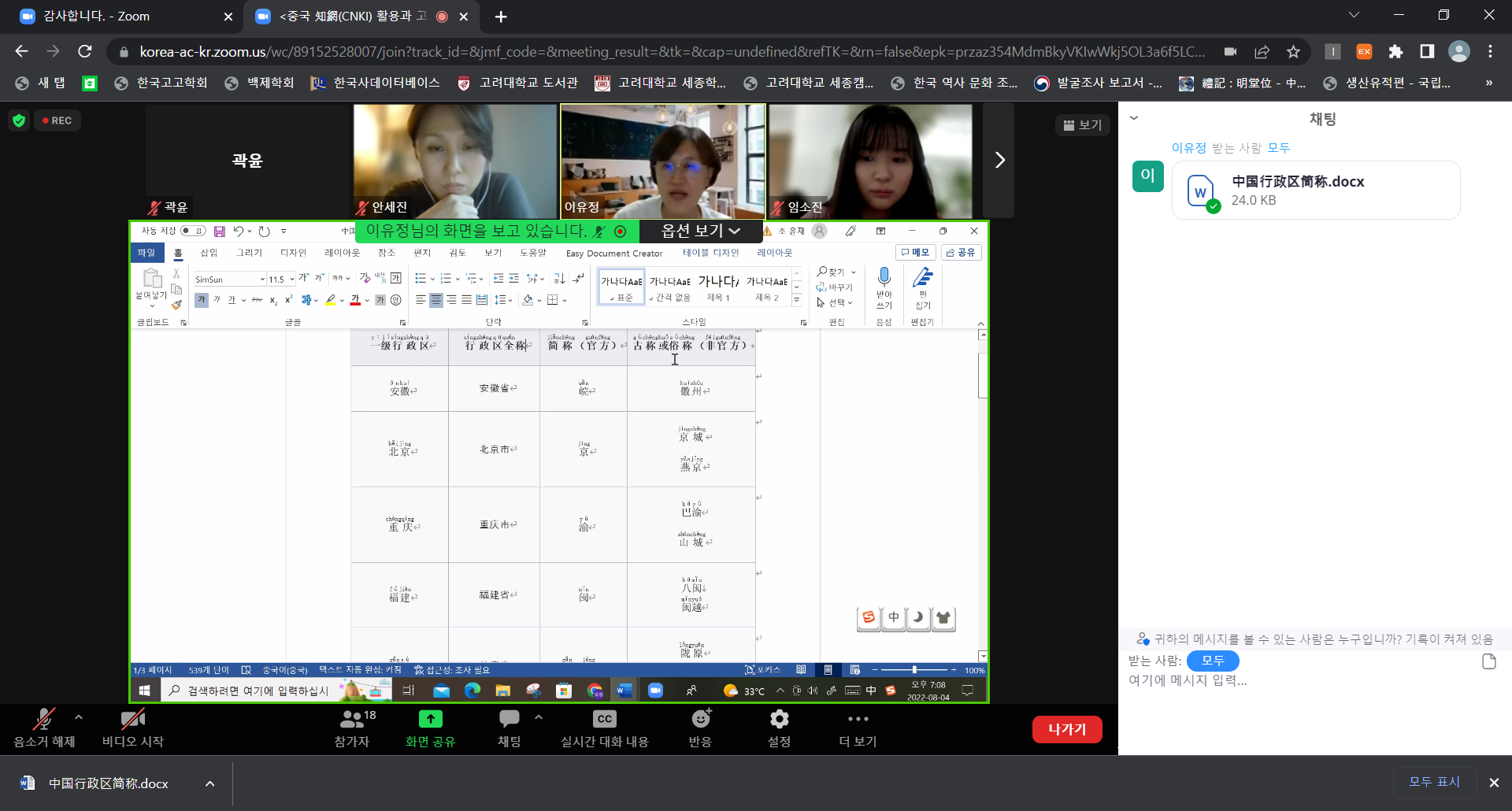Open participants list icon
This screenshot has width=1512, height=811.
351,720
